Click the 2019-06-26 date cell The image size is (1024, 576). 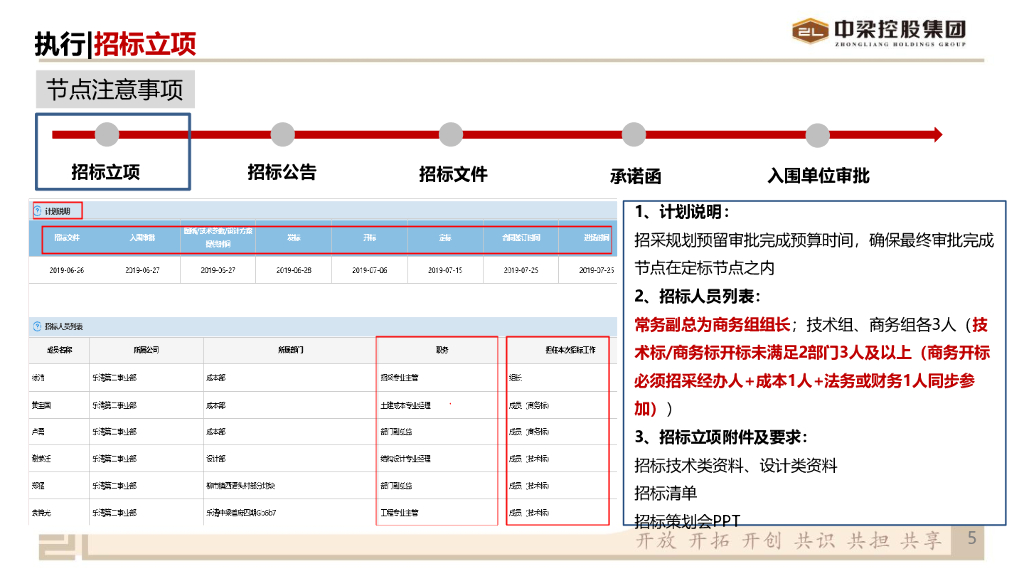[67, 270]
